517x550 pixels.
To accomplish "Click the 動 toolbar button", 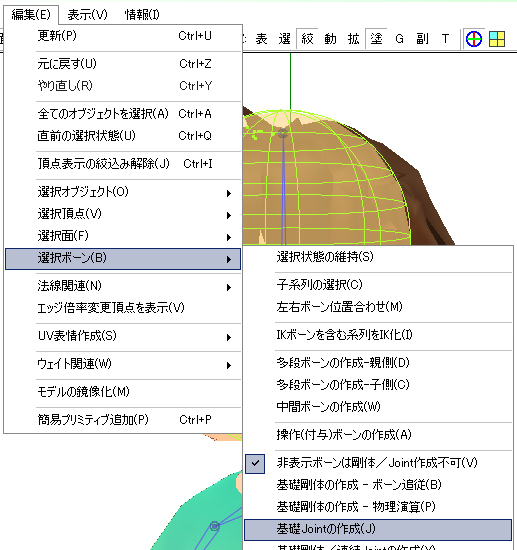I will click(x=330, y=39).
